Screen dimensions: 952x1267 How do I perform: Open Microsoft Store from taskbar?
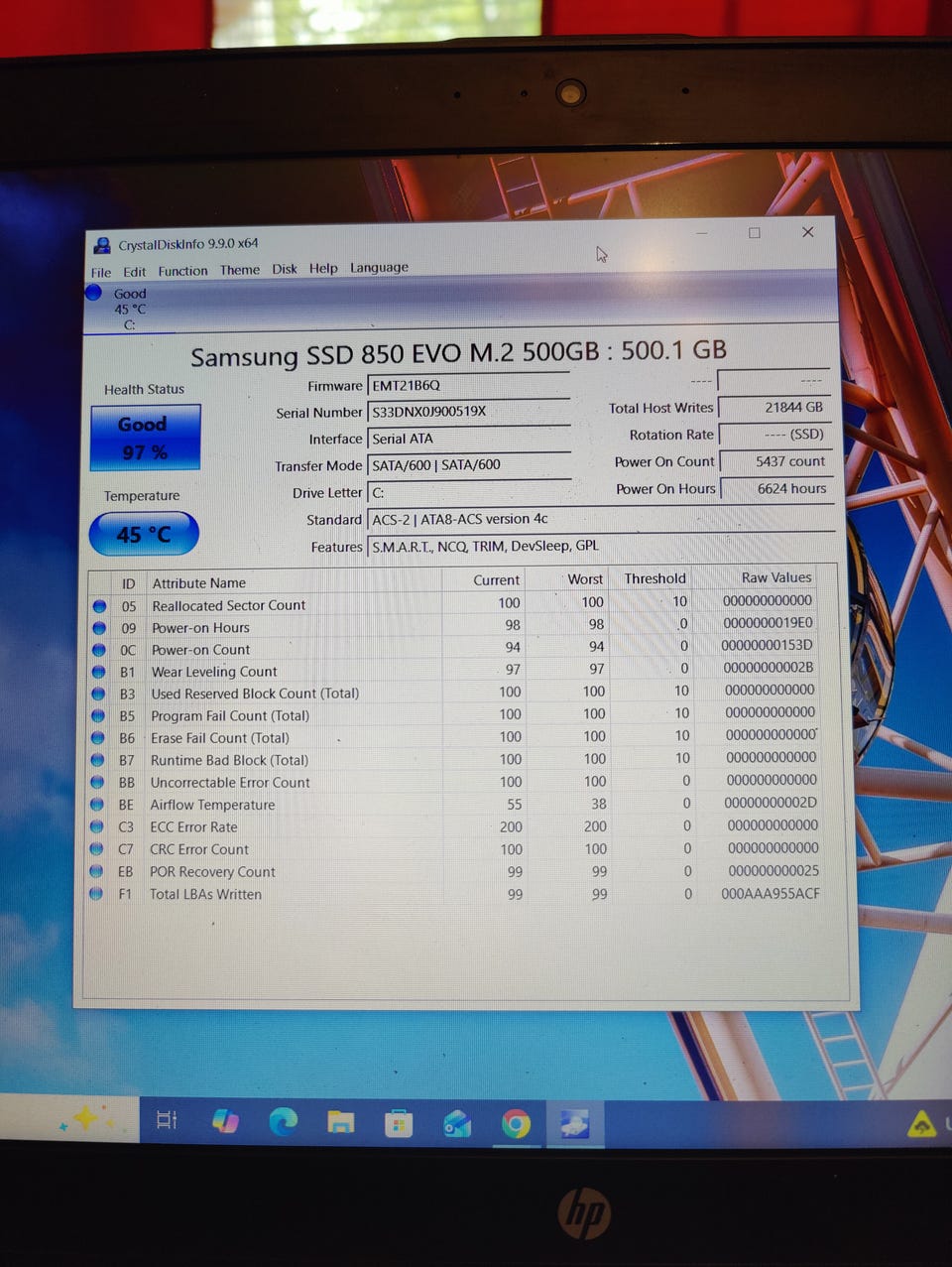coord(399,1123)
